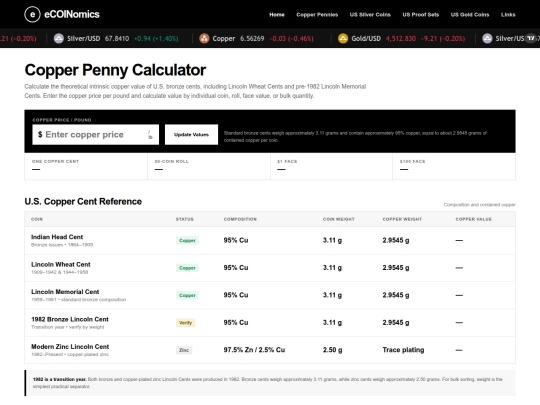The height and width of the screenshot is (405, 540).
Task: Select the 1982 Bronze Lincoln Cent row name
Action: pos(70,319)
